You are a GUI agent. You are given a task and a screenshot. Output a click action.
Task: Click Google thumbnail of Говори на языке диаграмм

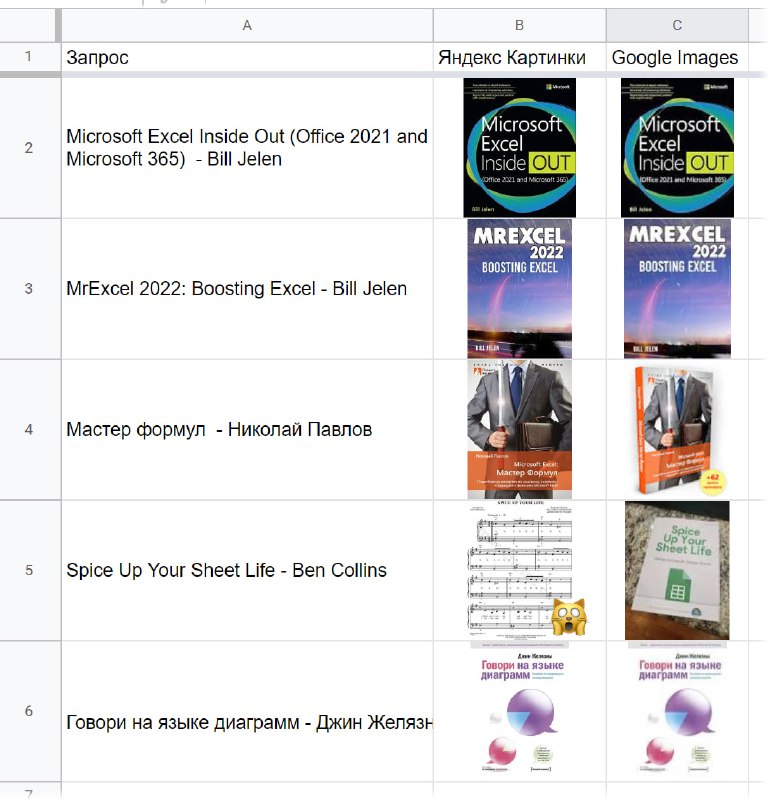(677, 710)
